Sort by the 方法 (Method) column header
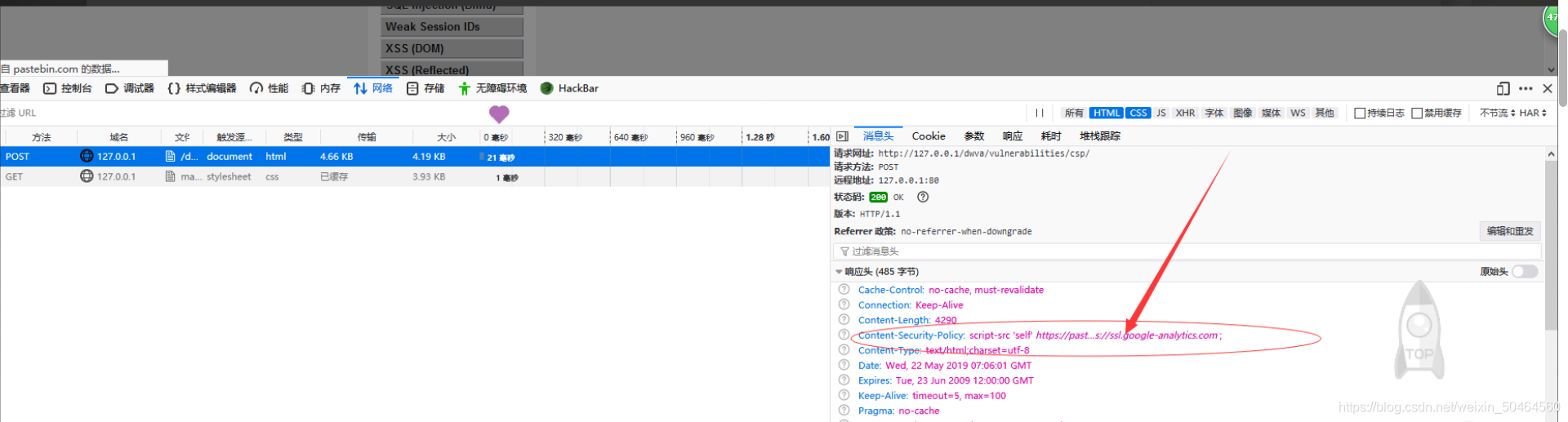 click(x=41, y=137)
